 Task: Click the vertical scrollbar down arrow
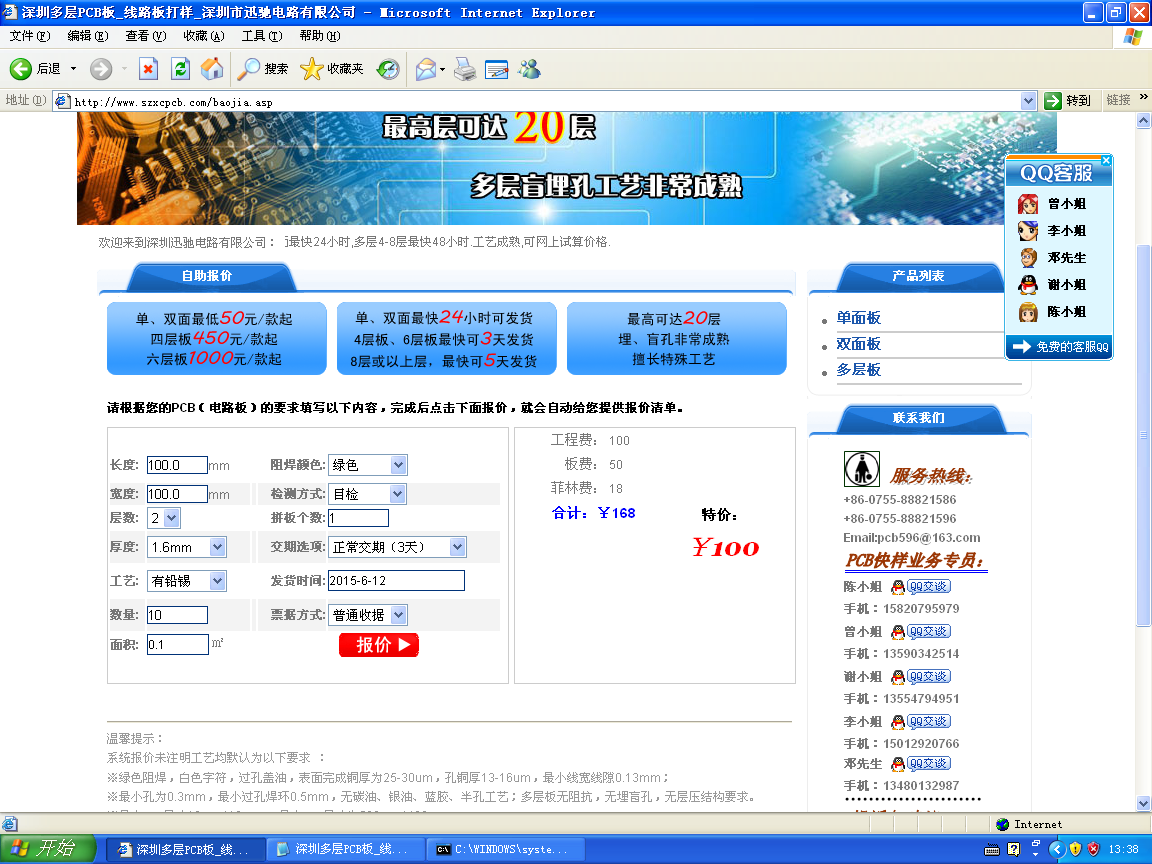point(1143,803)
